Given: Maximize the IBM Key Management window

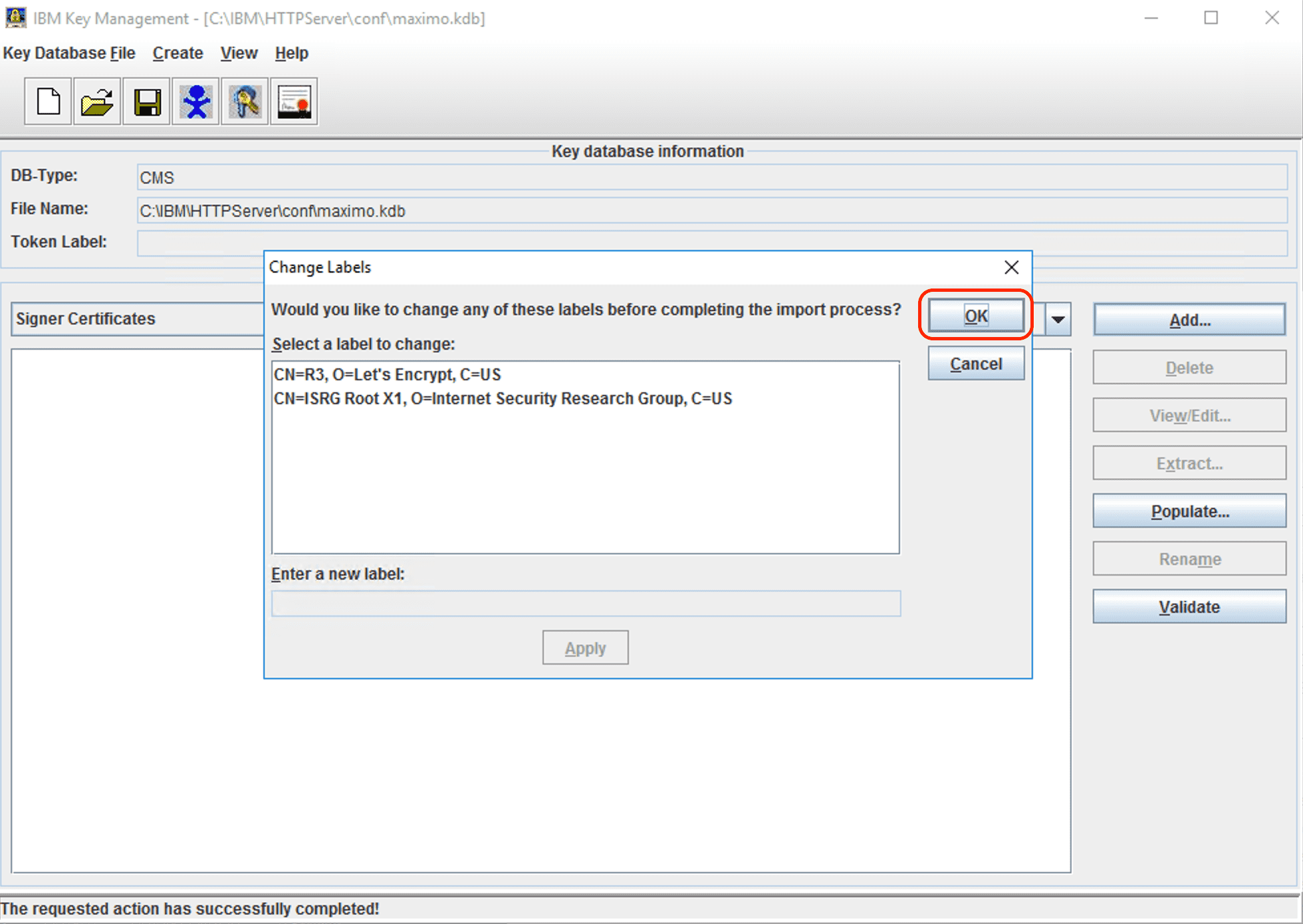Looking at the screenshot, I should coord(1211,18).
